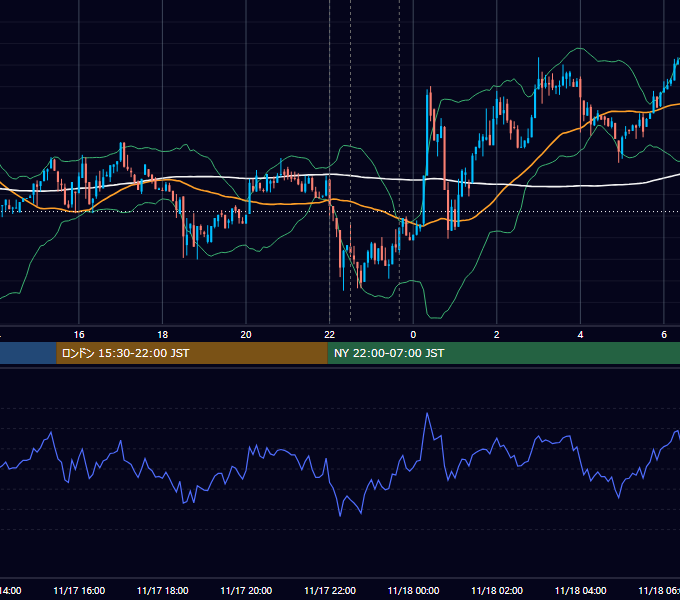Click the 18 hour label on price chart axis

[x=163, y=335]
